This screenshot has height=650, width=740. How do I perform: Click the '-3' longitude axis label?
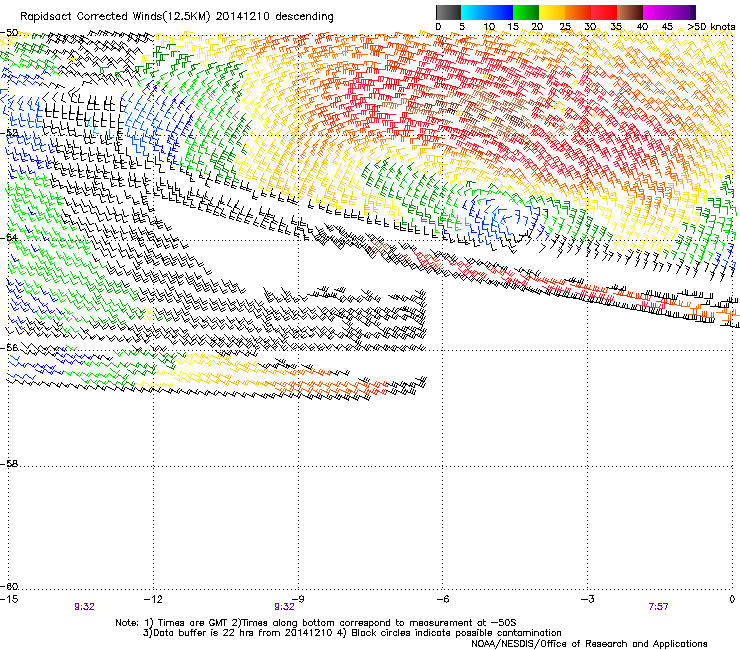pos(588,599)
